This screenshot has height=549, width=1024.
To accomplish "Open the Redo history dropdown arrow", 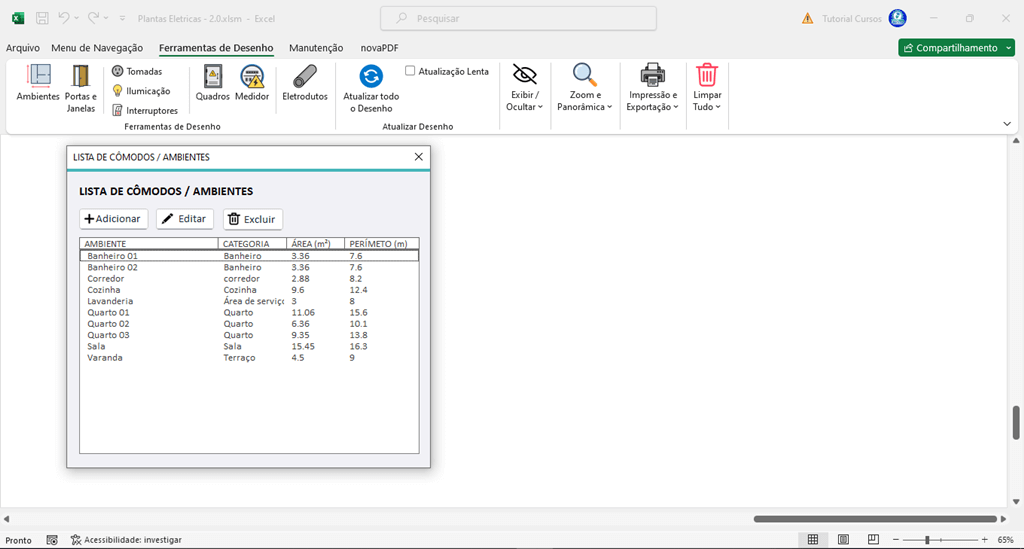I will [106, 18].
